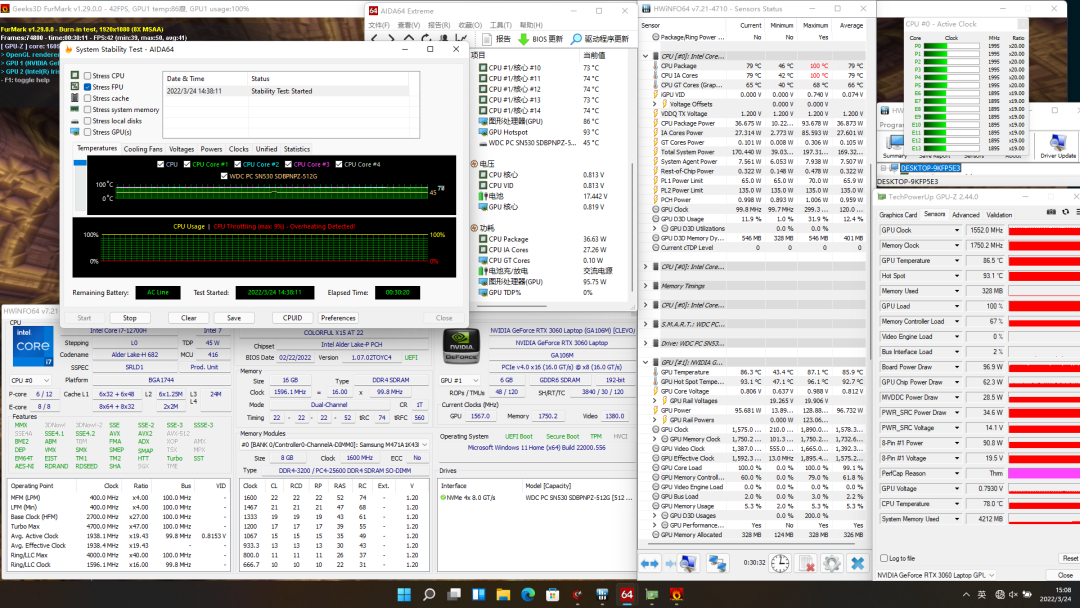Switch to the Cooling Fans tab
Image resolution: width=1080 pixels, height=608 pixels.
coord(143,149)
